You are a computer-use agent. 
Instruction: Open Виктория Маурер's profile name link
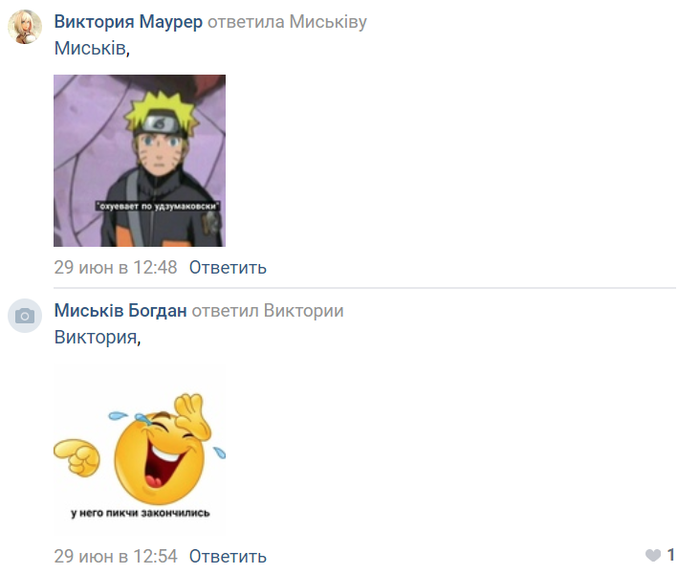[x=128, y=21]
